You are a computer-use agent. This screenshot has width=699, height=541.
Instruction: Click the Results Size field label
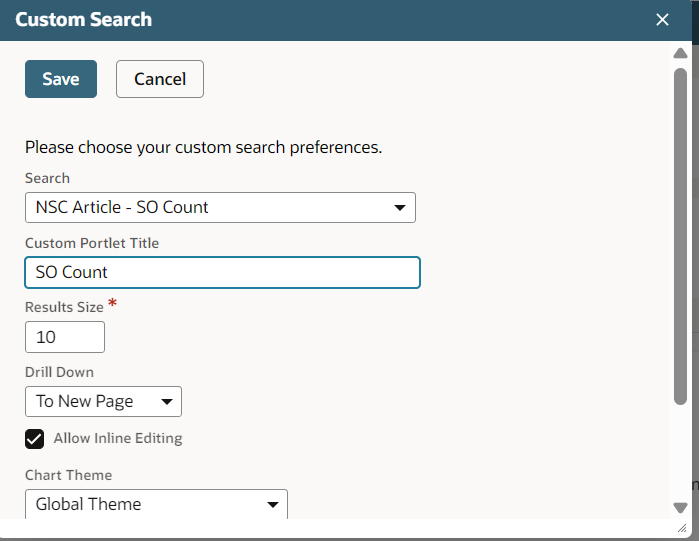64,308
